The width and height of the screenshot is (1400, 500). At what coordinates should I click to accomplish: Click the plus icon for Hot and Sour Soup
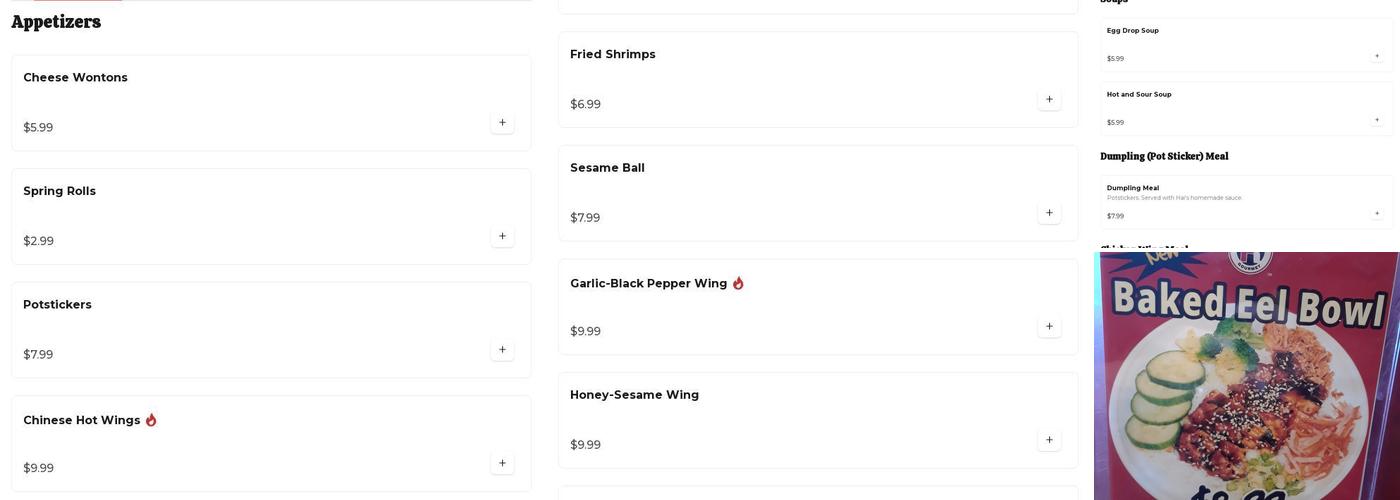[1377, 120]
